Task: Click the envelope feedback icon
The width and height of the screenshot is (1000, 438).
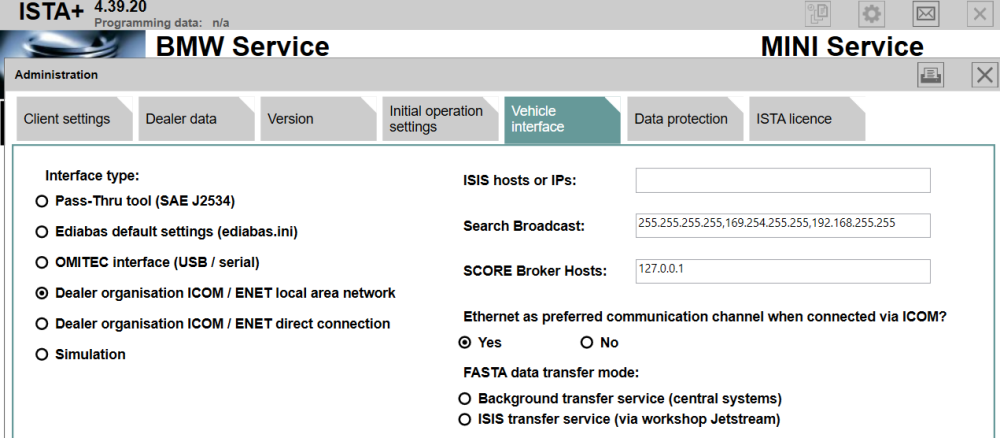Action: pos(926,14)
